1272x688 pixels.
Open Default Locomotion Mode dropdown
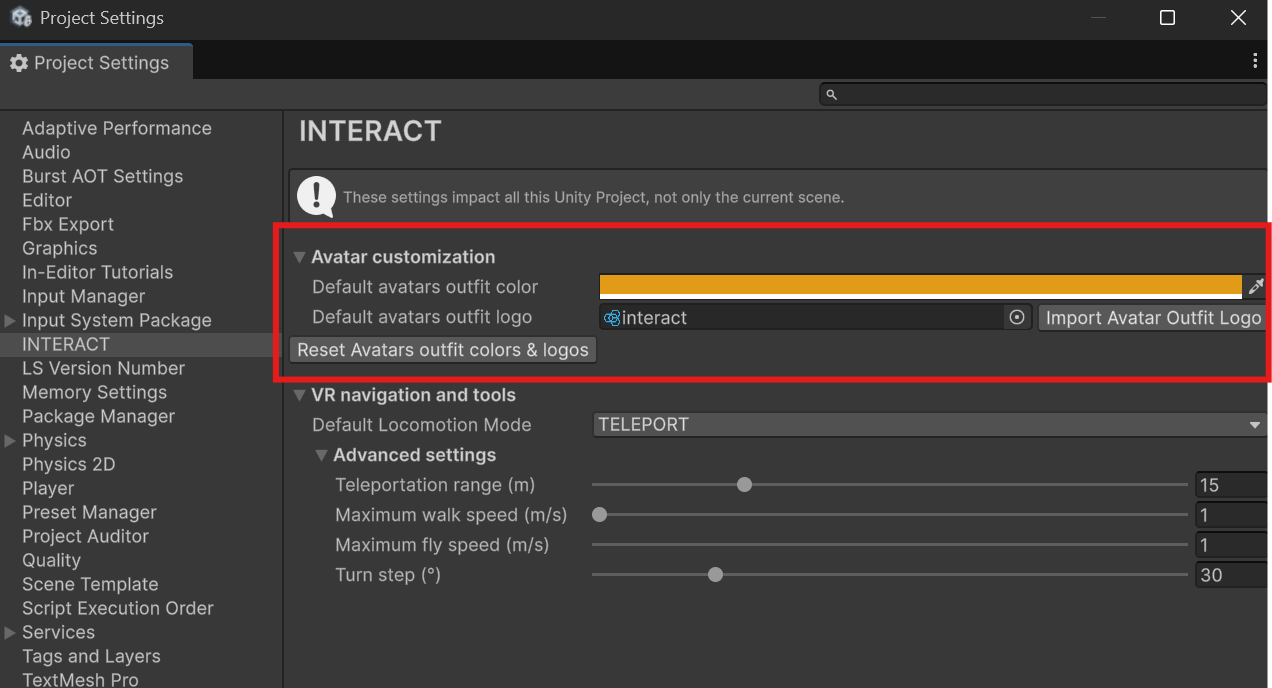(929, 425)
